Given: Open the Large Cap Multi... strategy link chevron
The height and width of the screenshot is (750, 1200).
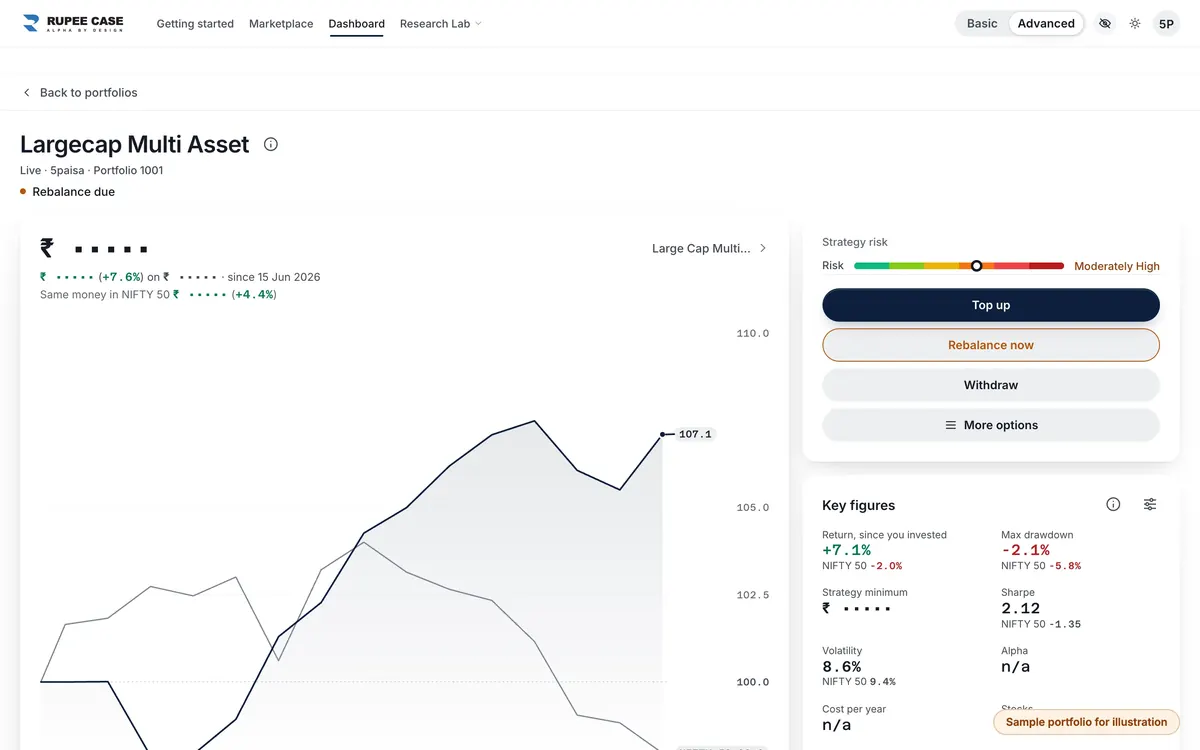Looking at the screenshot, I should pyautogui.click(x=763, y=248).
